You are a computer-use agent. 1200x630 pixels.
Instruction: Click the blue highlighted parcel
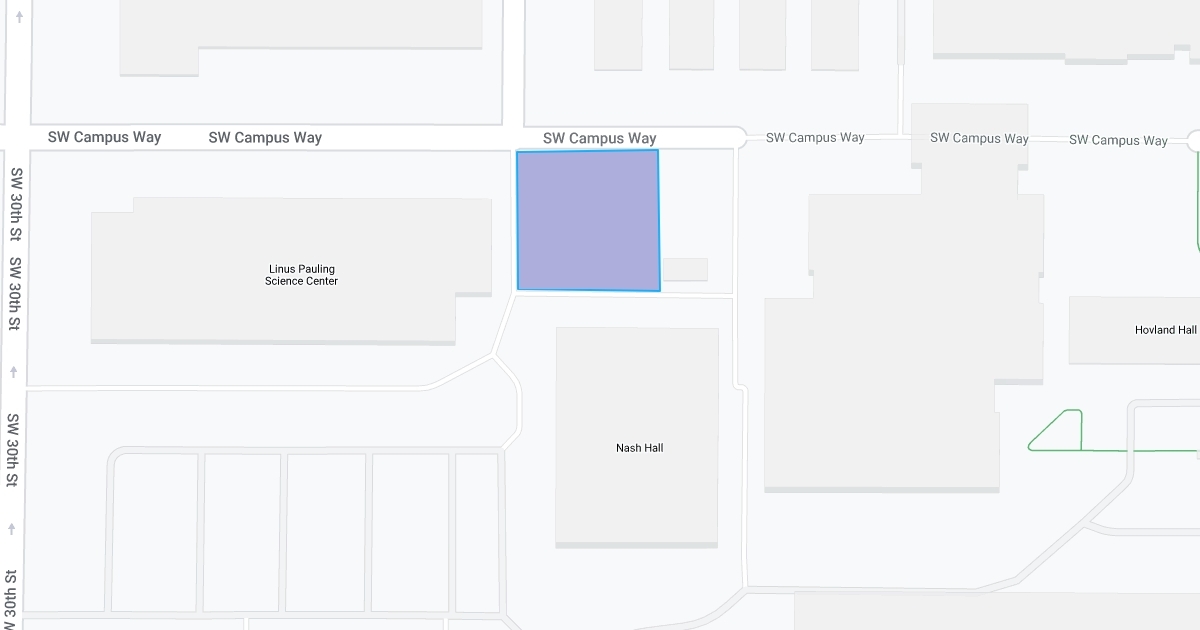click(588, 220)
